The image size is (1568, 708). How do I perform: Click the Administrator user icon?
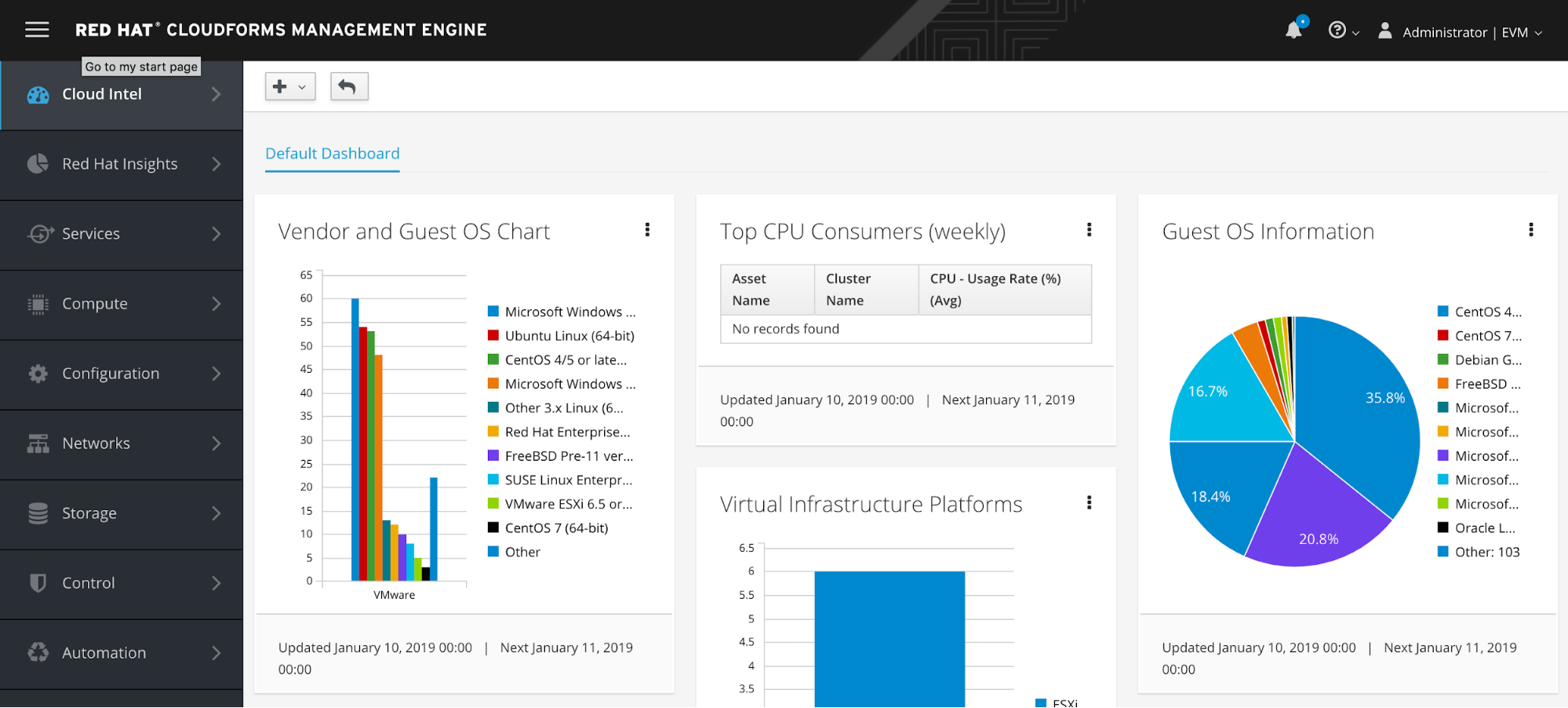click(1385, 31)
